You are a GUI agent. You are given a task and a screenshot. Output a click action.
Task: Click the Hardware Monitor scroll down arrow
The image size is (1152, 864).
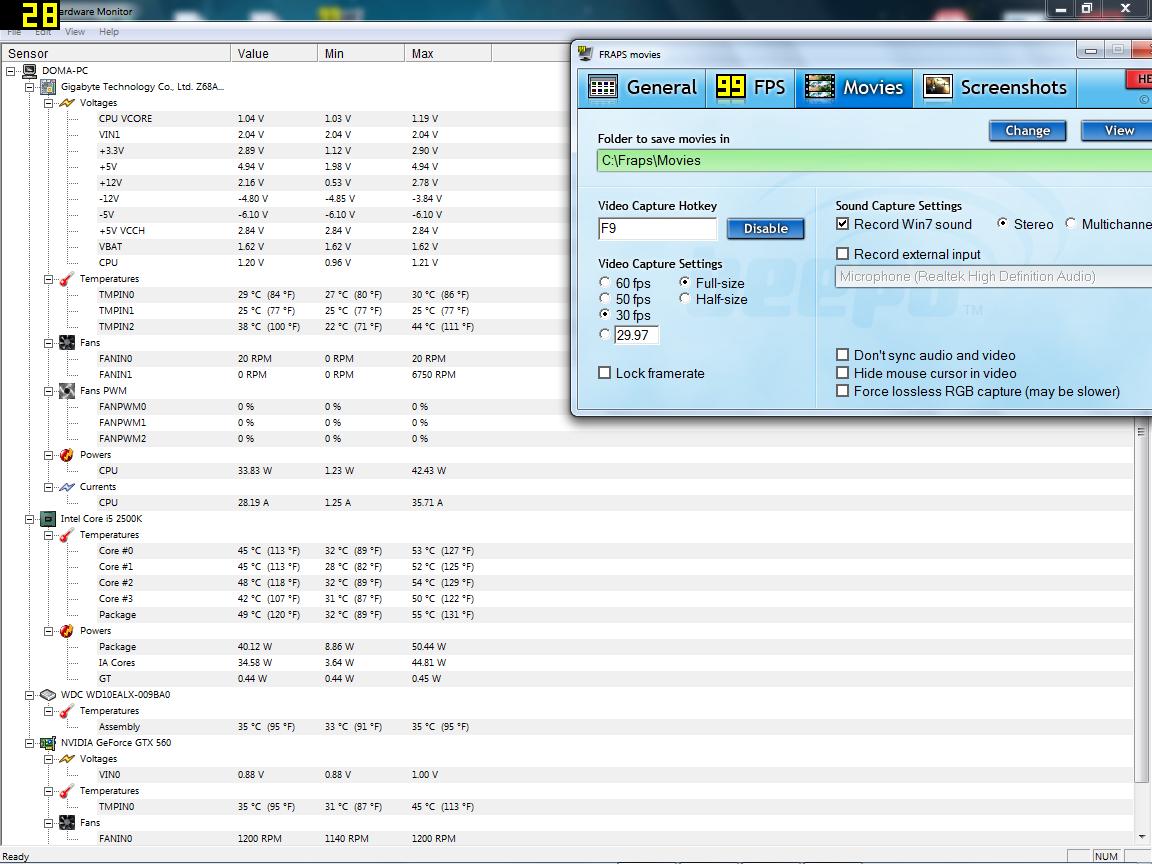1142,836
